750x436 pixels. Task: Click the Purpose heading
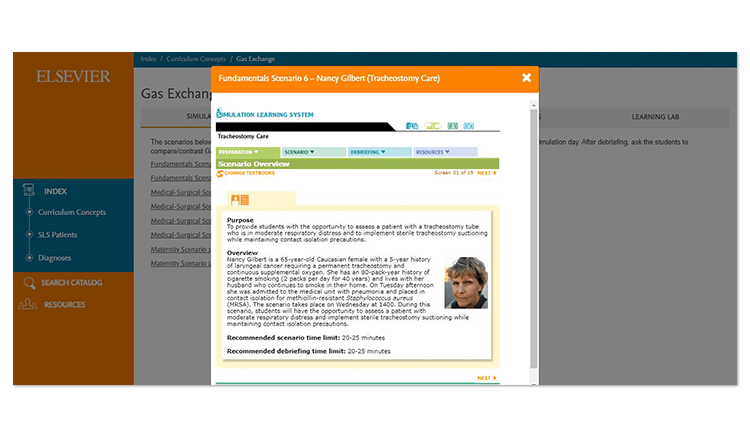[x=240, y=220]
